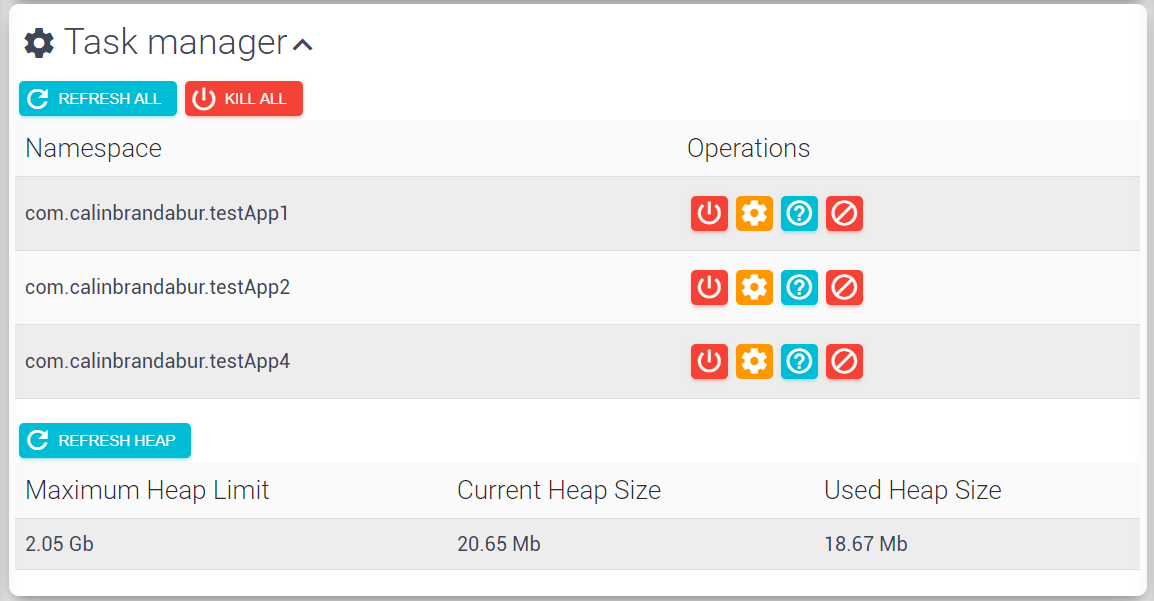This screenshot has height=601, width=1154.
Task: Click the Refresh All button
Action: 98,99
